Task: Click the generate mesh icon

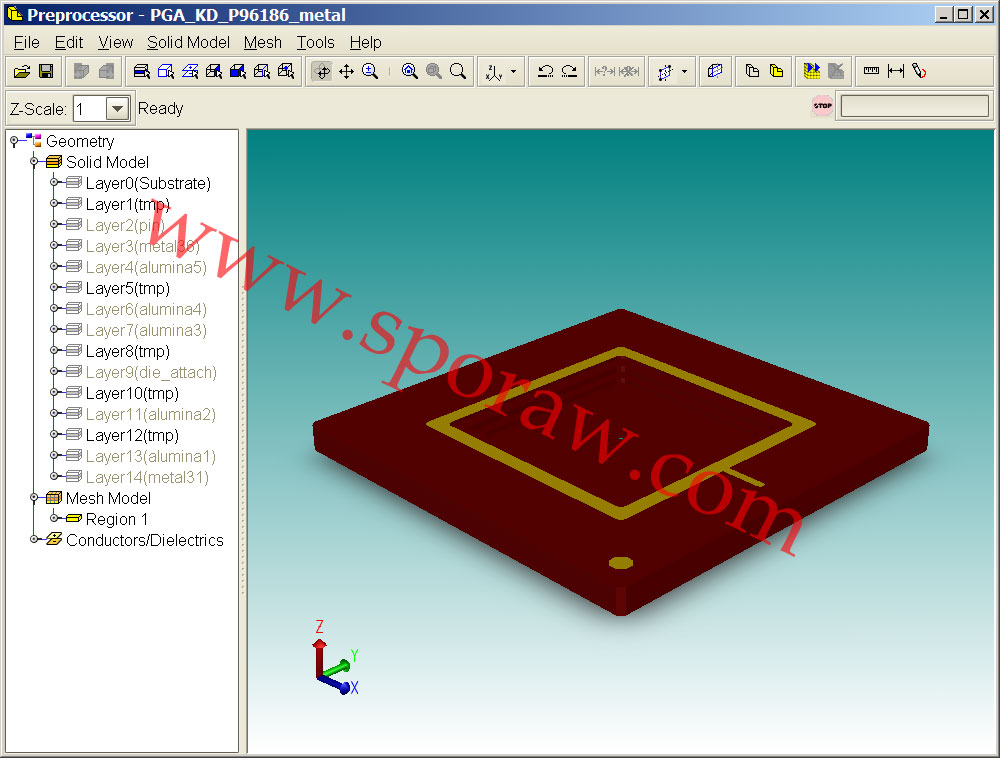Action: (812, 71)
